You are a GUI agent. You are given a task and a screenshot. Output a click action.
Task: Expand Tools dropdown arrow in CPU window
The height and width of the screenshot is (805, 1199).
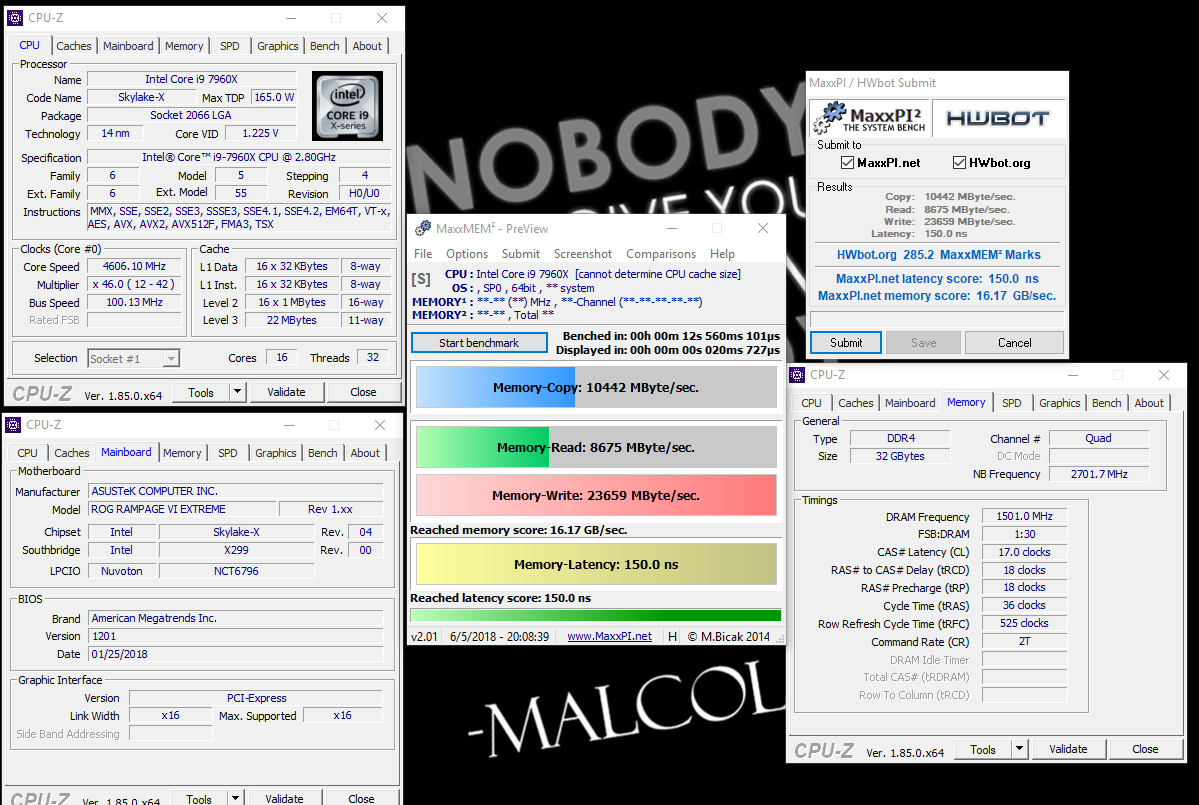click(238, 392)
